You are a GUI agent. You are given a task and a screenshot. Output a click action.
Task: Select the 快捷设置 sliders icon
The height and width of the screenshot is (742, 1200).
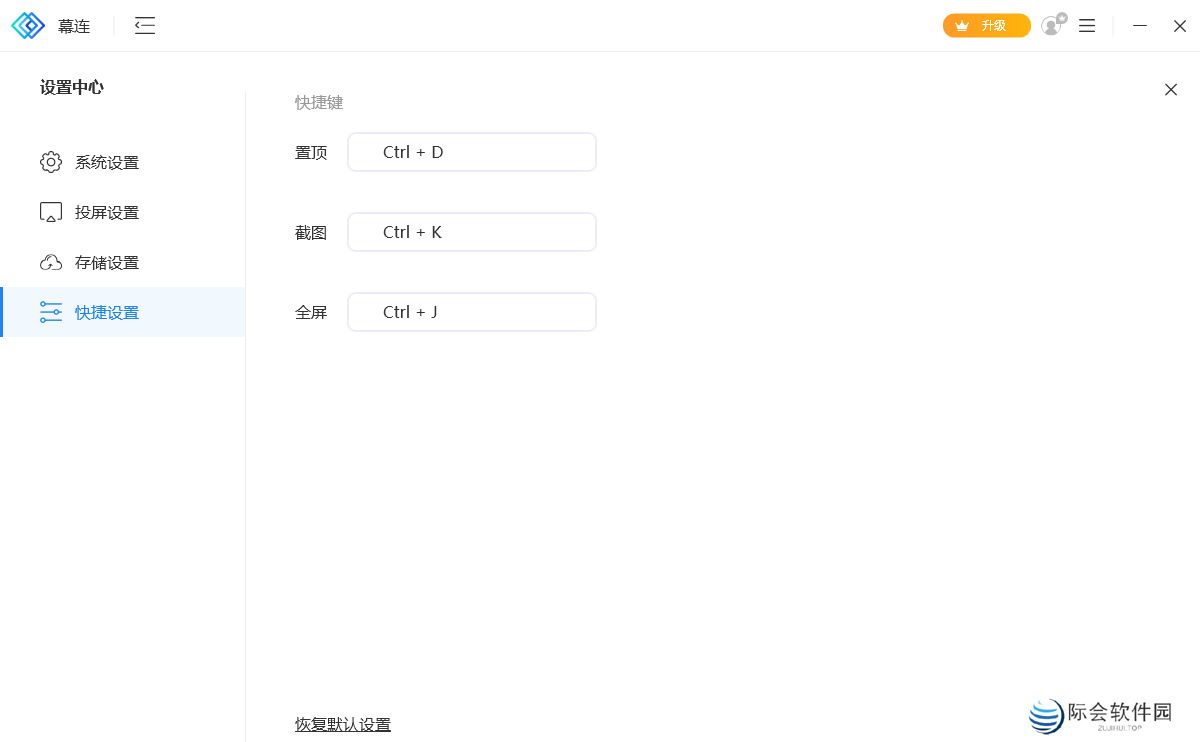pyautogui.click(x=51, y=311)
